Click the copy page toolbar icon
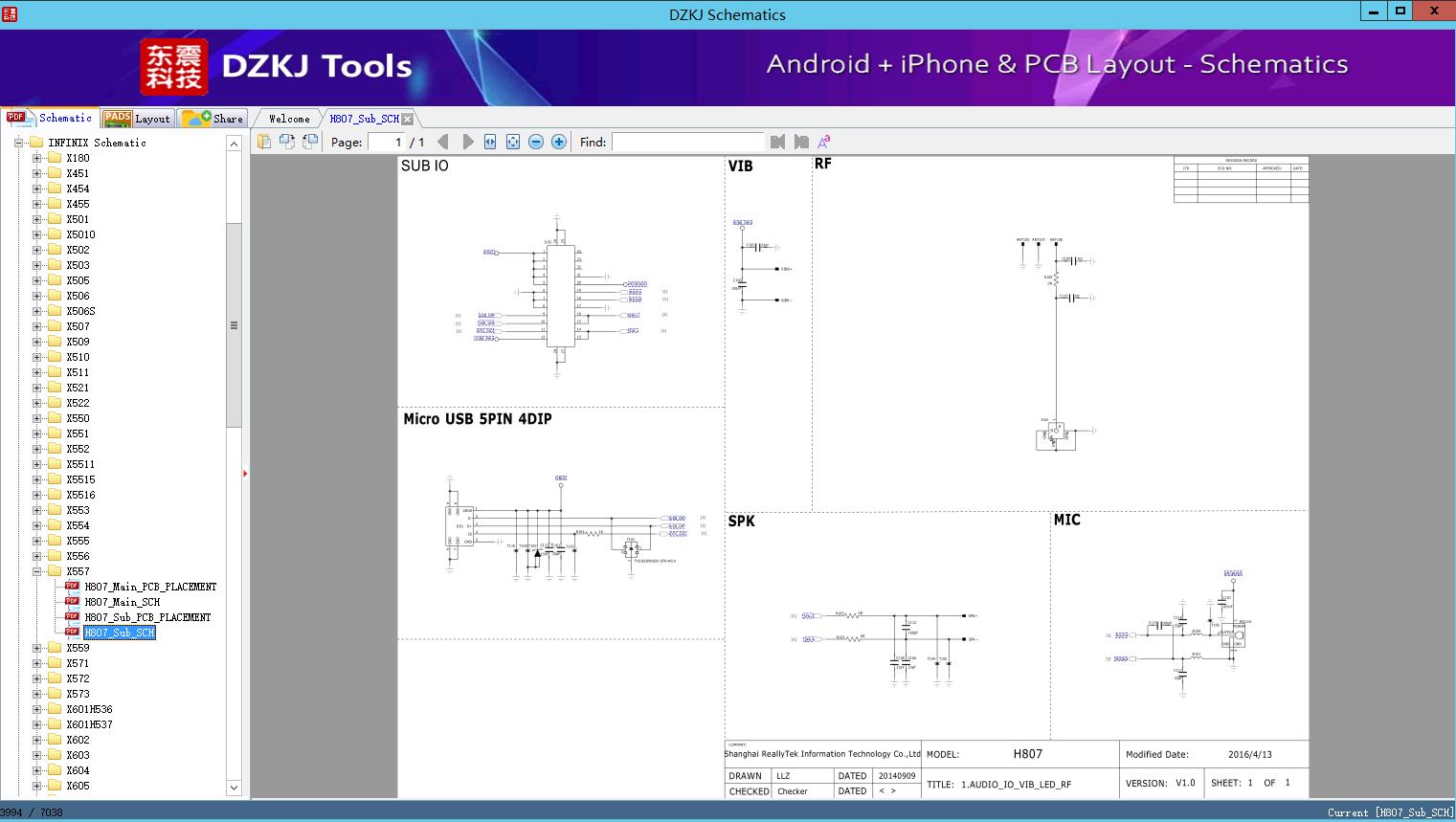 click(x=286, y=141)
